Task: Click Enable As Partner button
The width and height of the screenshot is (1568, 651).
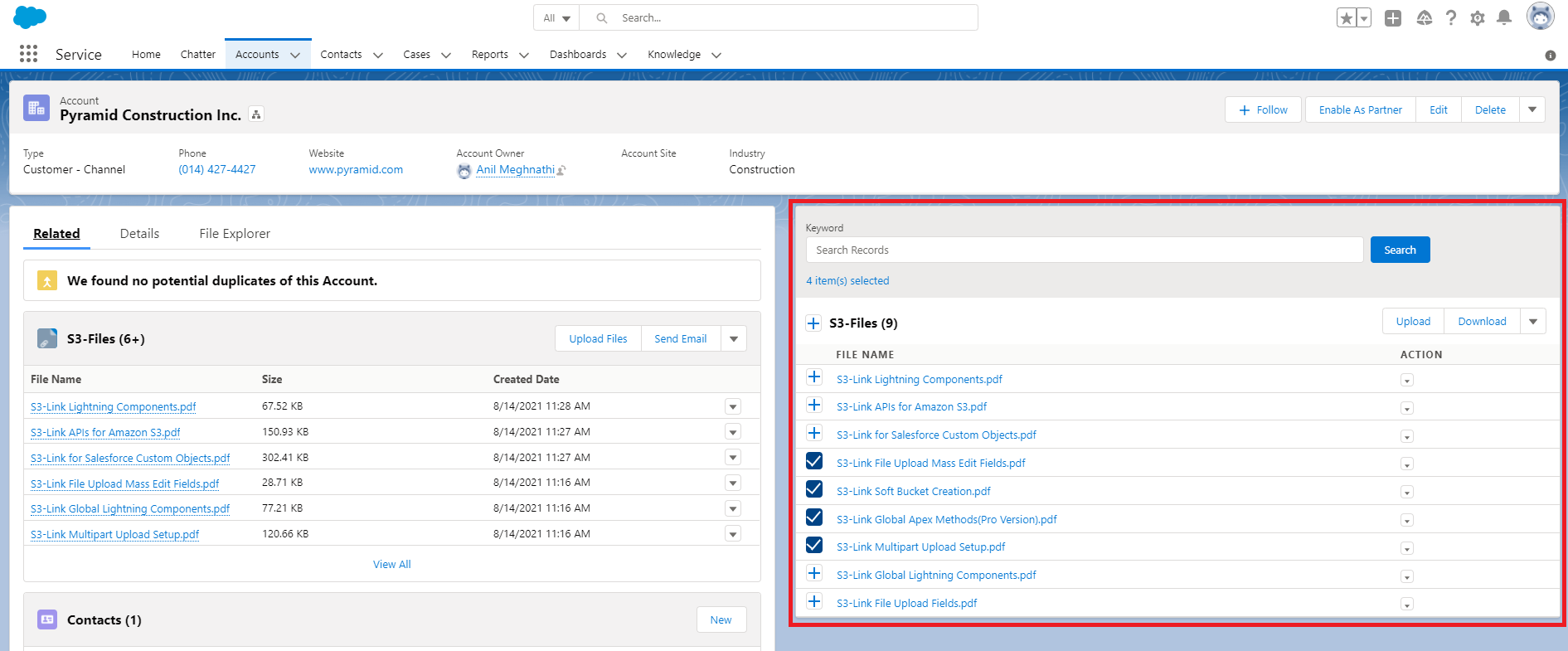Action: 1361,109
